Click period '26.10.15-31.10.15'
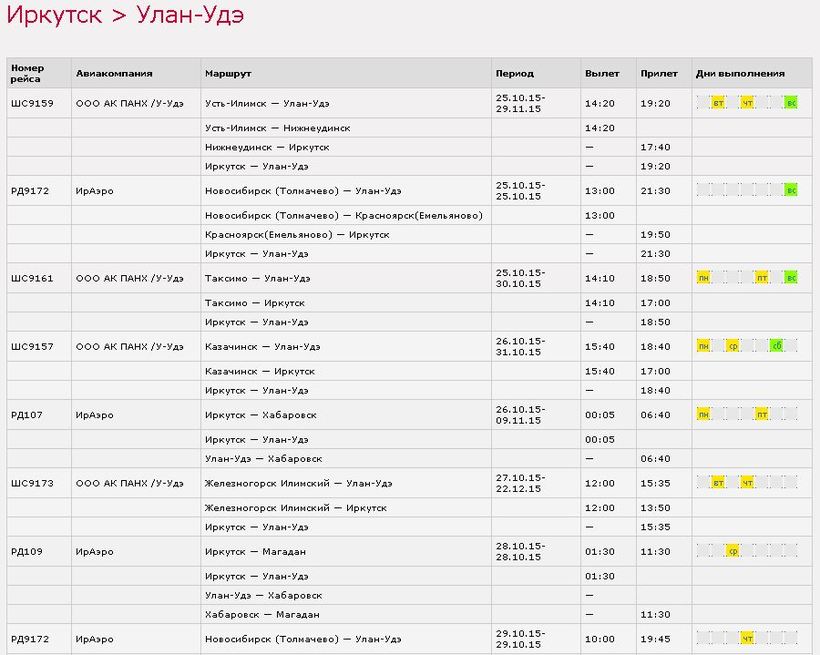The height and width of the screenshot is (655, 820). (x=520, y=346)
